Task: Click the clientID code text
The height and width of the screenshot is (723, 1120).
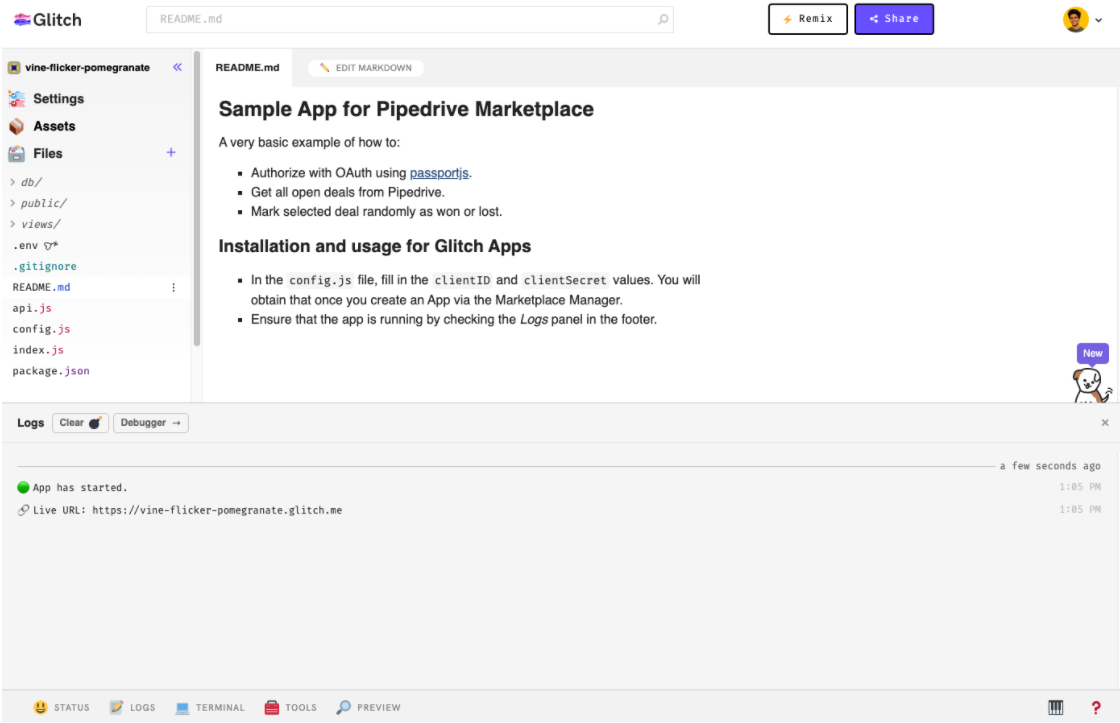Action: (462, 280)
